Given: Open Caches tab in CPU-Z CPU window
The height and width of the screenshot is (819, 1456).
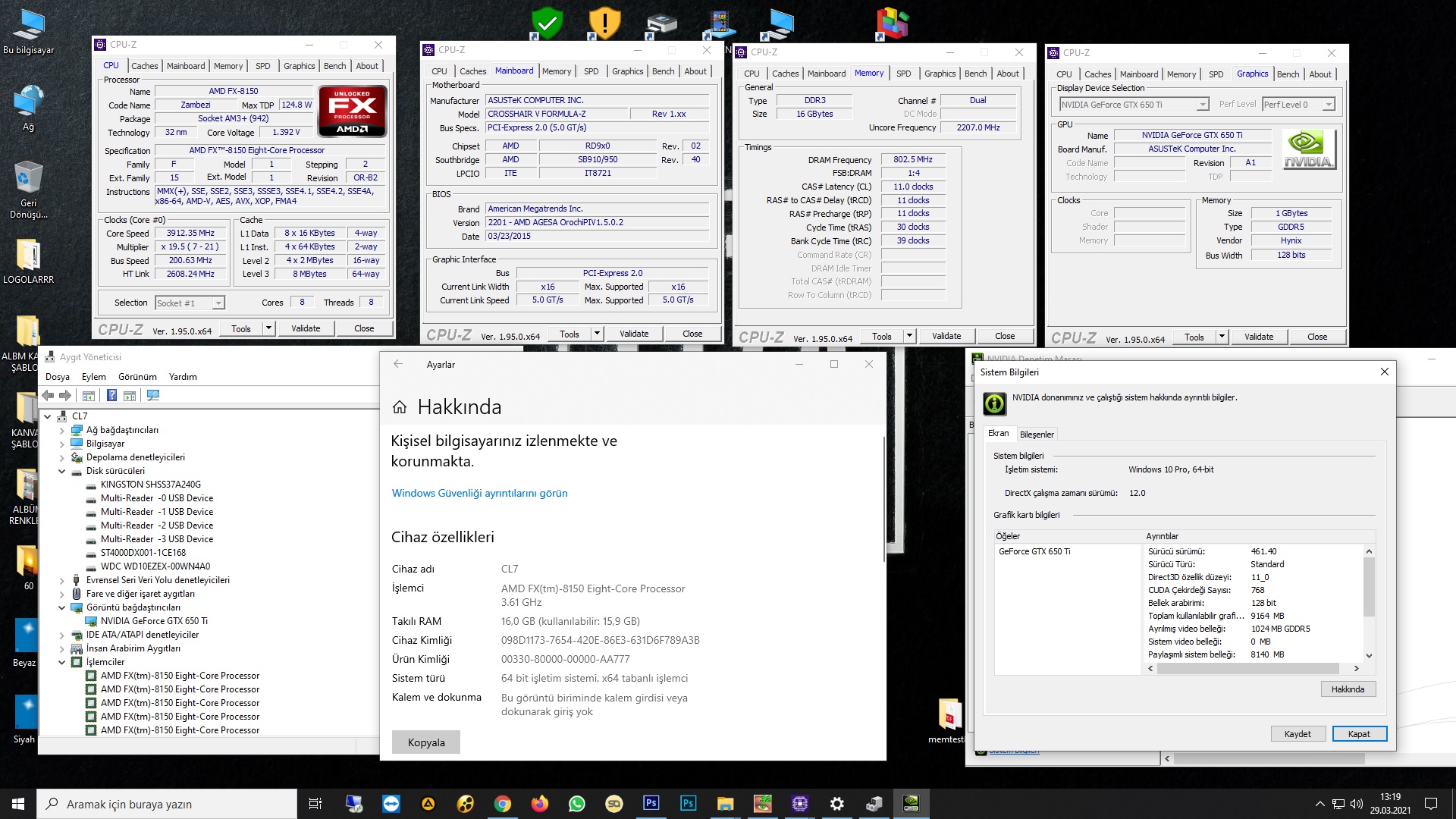Looking at the screenshot, I should coord(144,66).
